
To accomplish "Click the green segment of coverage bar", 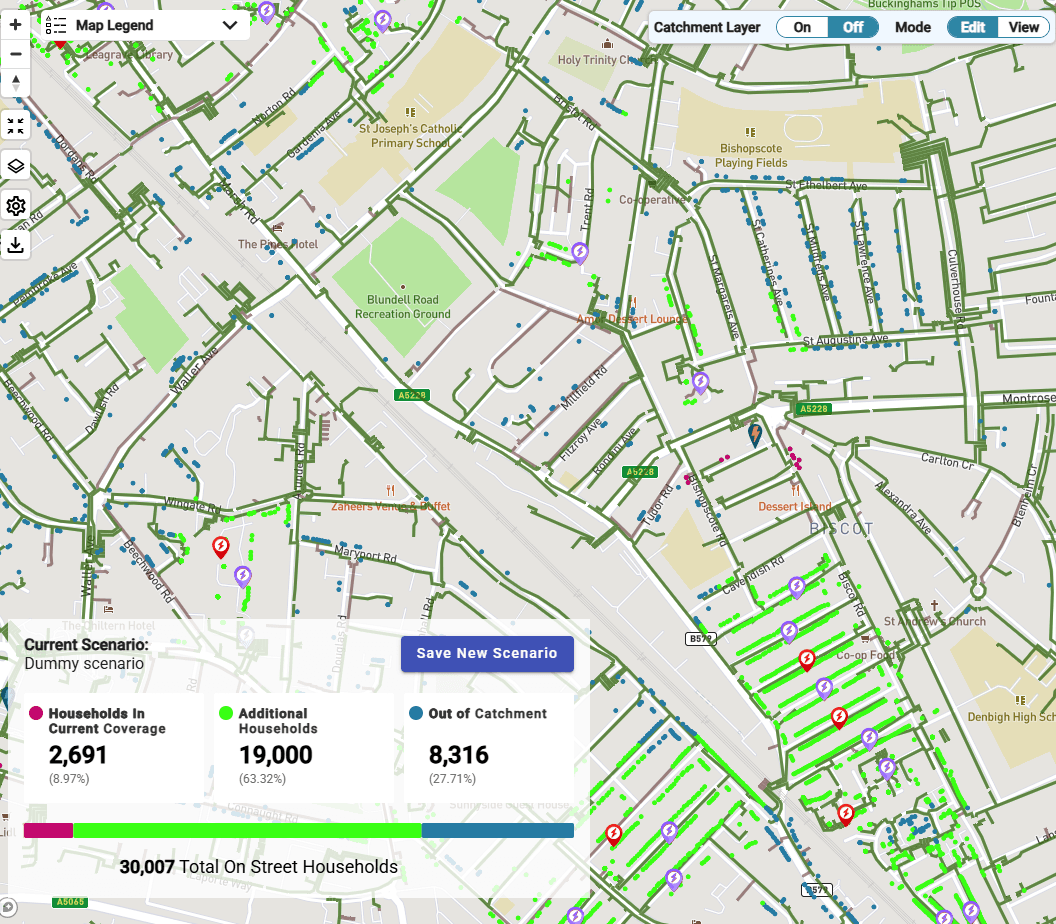I will click(247, 830).
